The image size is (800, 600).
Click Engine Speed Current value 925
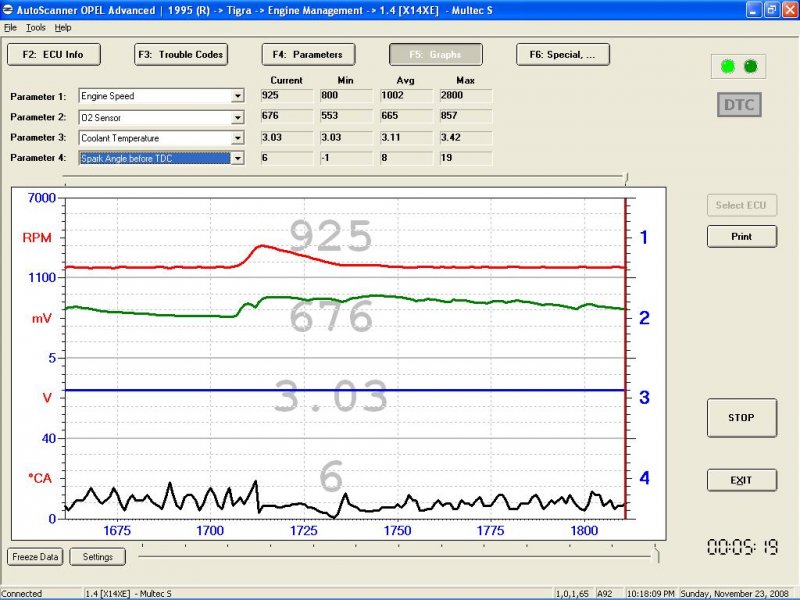pos(287,95)
